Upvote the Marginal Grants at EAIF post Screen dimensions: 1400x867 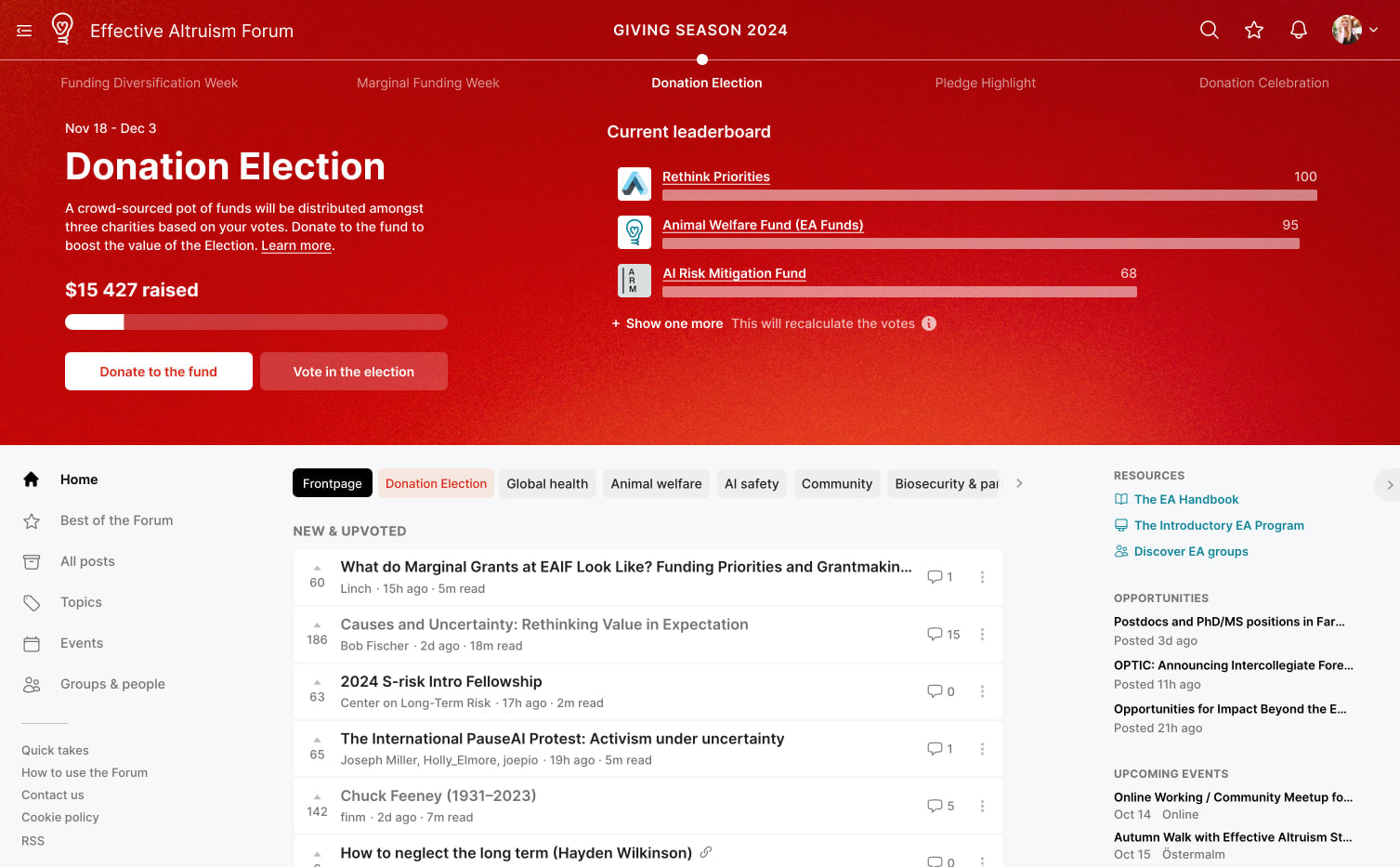(318, 568)
